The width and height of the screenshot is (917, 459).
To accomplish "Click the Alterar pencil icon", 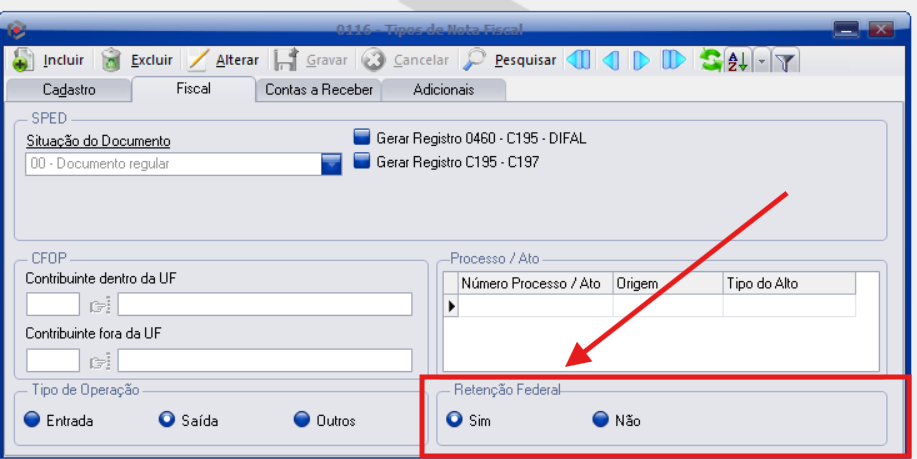I will (198, 60).
